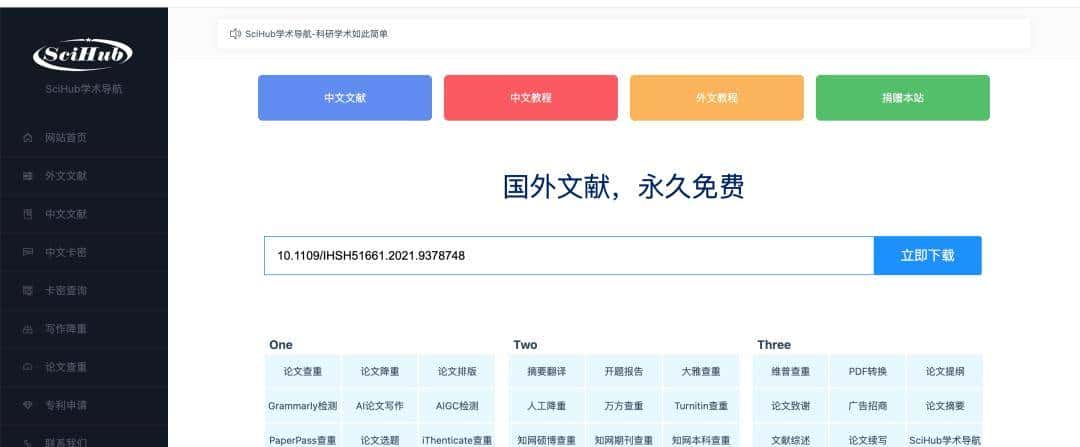
Task: Open 广告招商 tile
Action: (x=868, y=406)
